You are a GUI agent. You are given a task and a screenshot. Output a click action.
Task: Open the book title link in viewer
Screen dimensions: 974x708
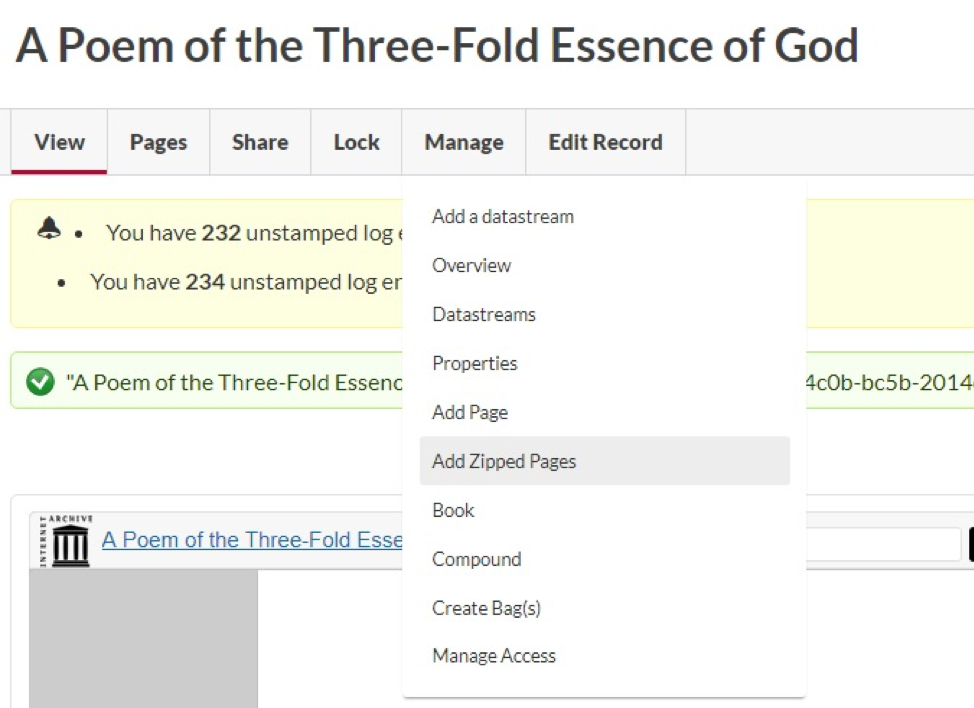pos(252,540)
